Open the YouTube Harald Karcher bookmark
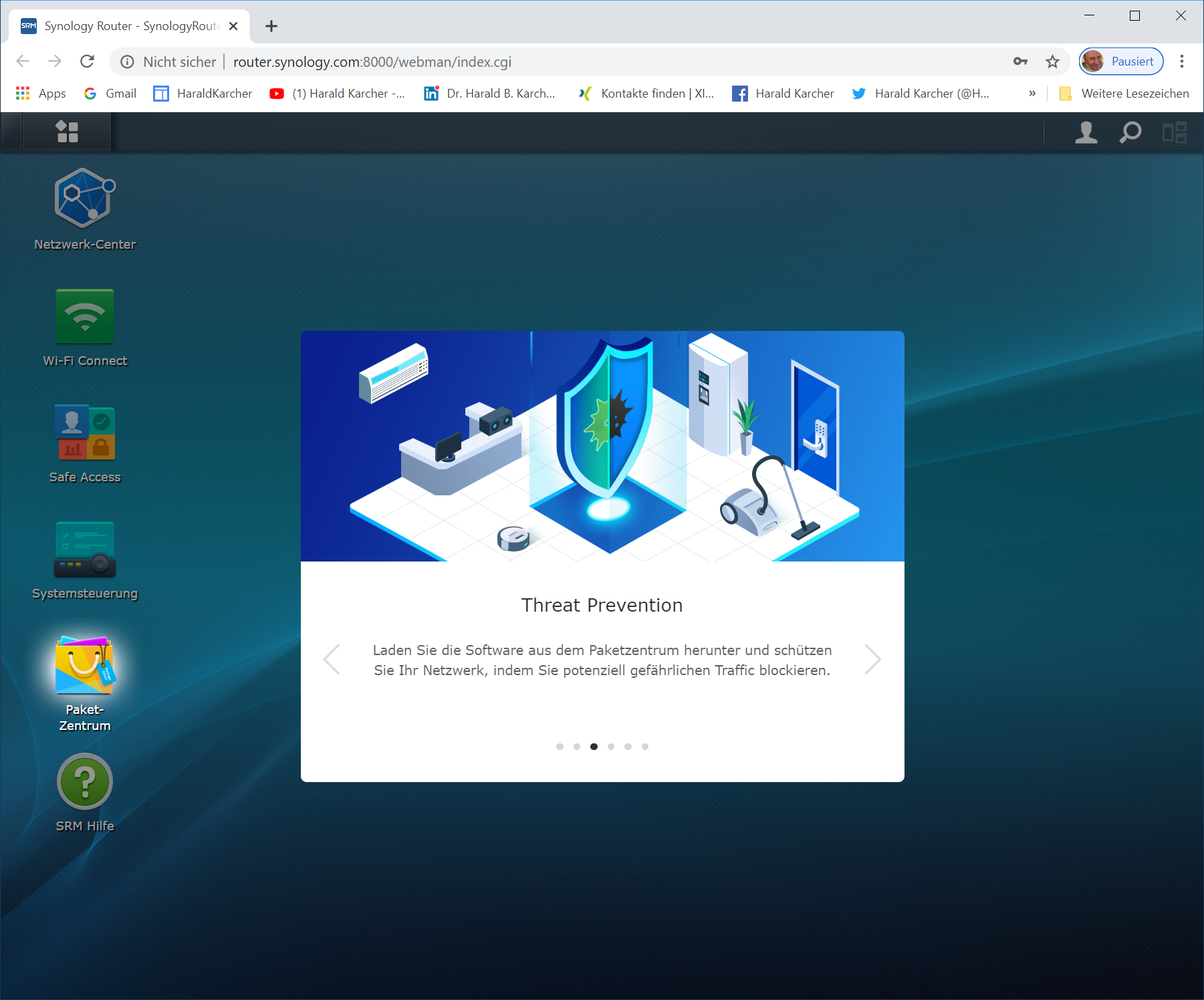Screen dimensions: 1204x1000 (x=338, y=94)
